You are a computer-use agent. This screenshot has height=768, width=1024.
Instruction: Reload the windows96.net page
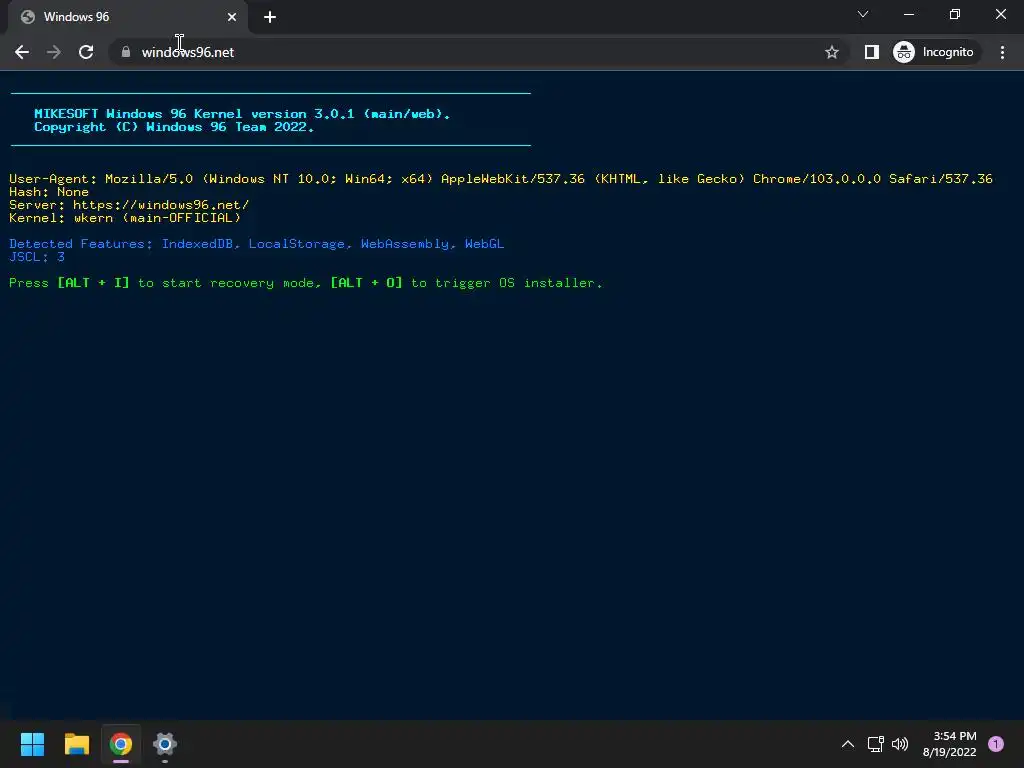click(x=86, y=52)
